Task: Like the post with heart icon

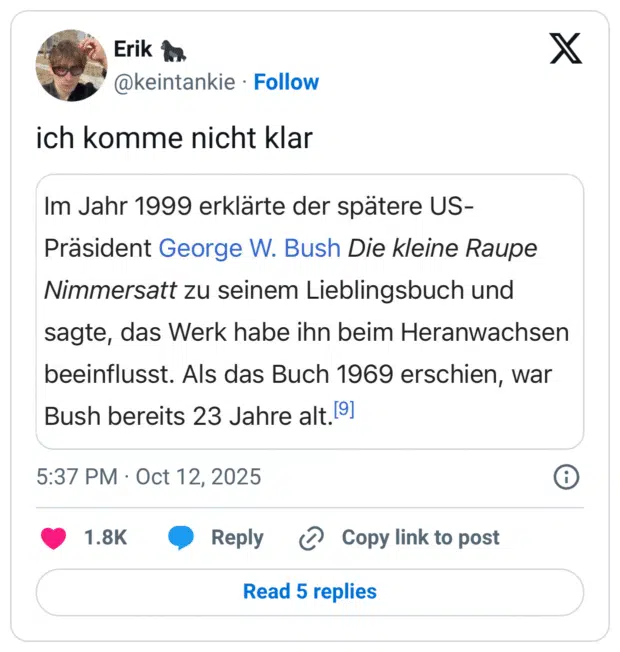Action: 53,537
